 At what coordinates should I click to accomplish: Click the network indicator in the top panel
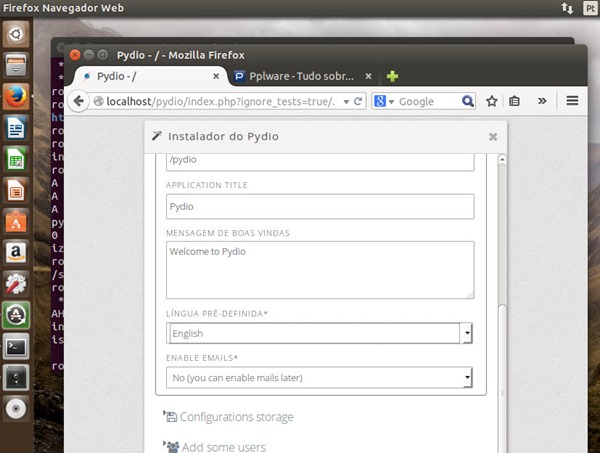pos(567,8)
